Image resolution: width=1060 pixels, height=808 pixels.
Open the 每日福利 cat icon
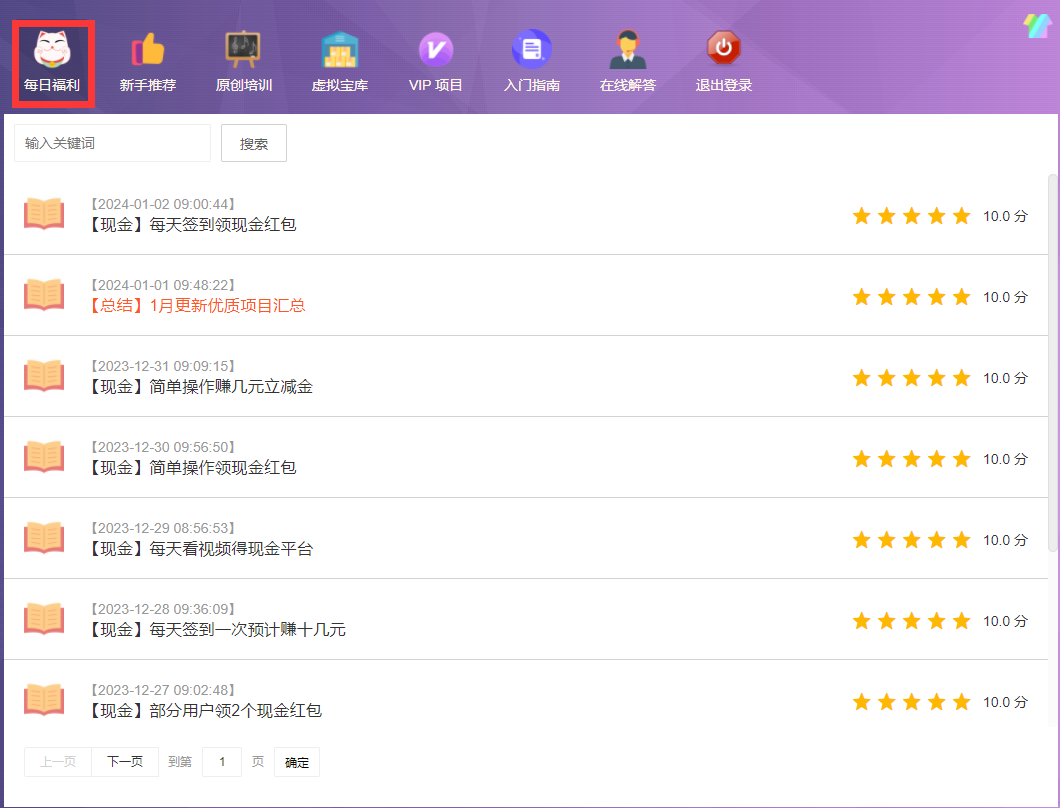[x=54, y=48]
